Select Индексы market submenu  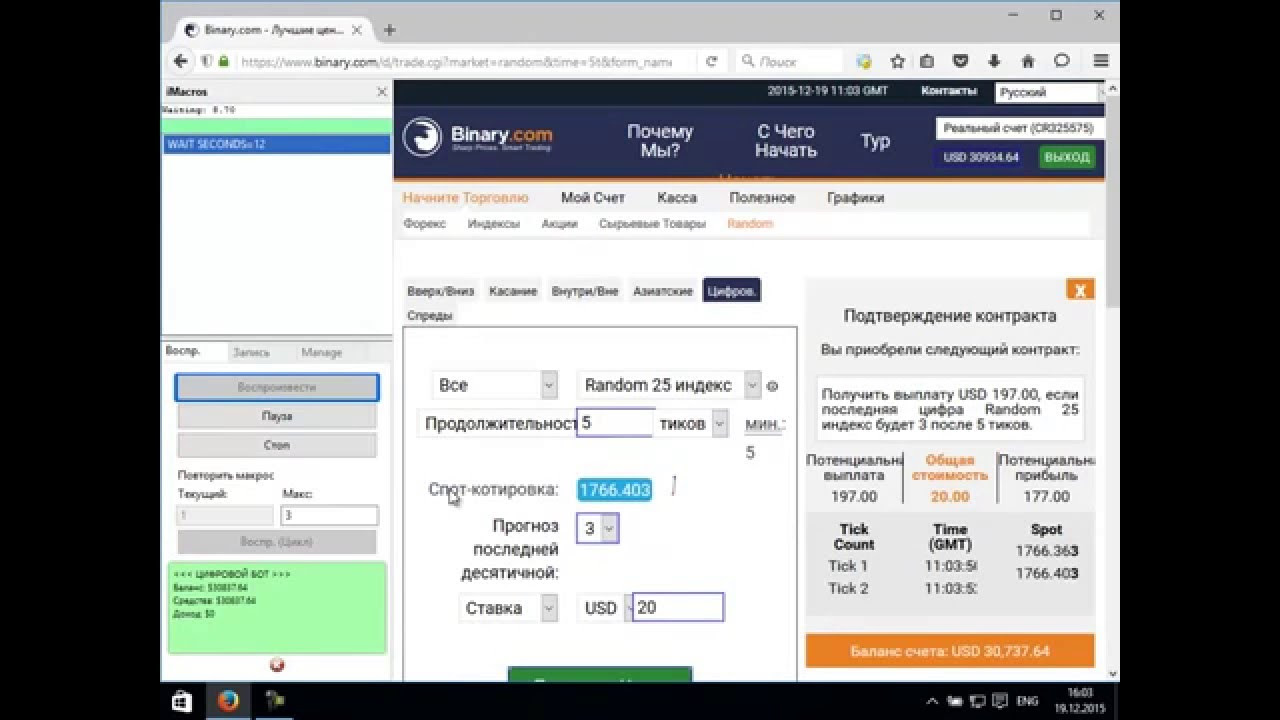[x=494, y=223]
